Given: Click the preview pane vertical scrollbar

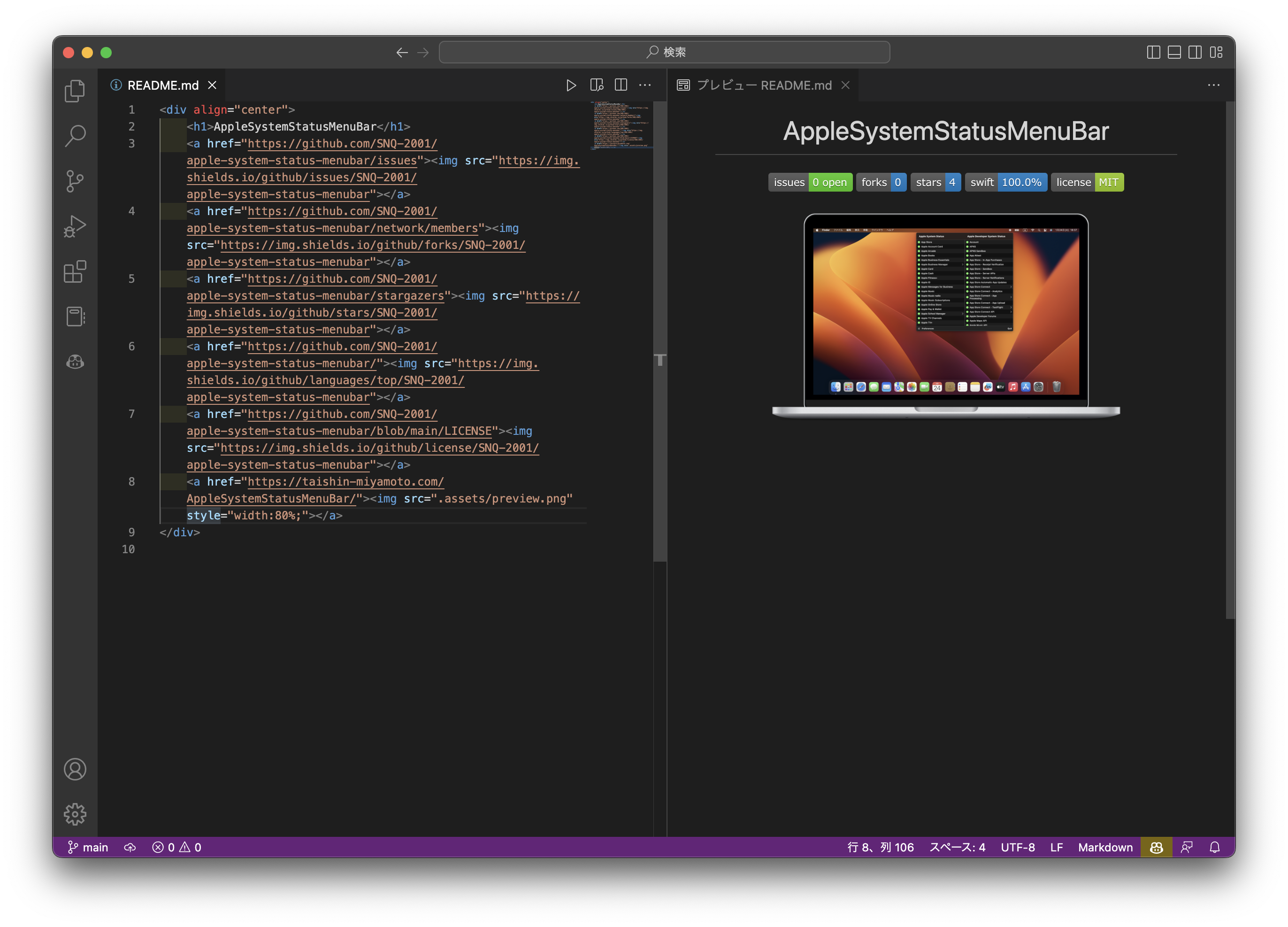Looking at the screenshot, I should click(x=1230, y=360).
